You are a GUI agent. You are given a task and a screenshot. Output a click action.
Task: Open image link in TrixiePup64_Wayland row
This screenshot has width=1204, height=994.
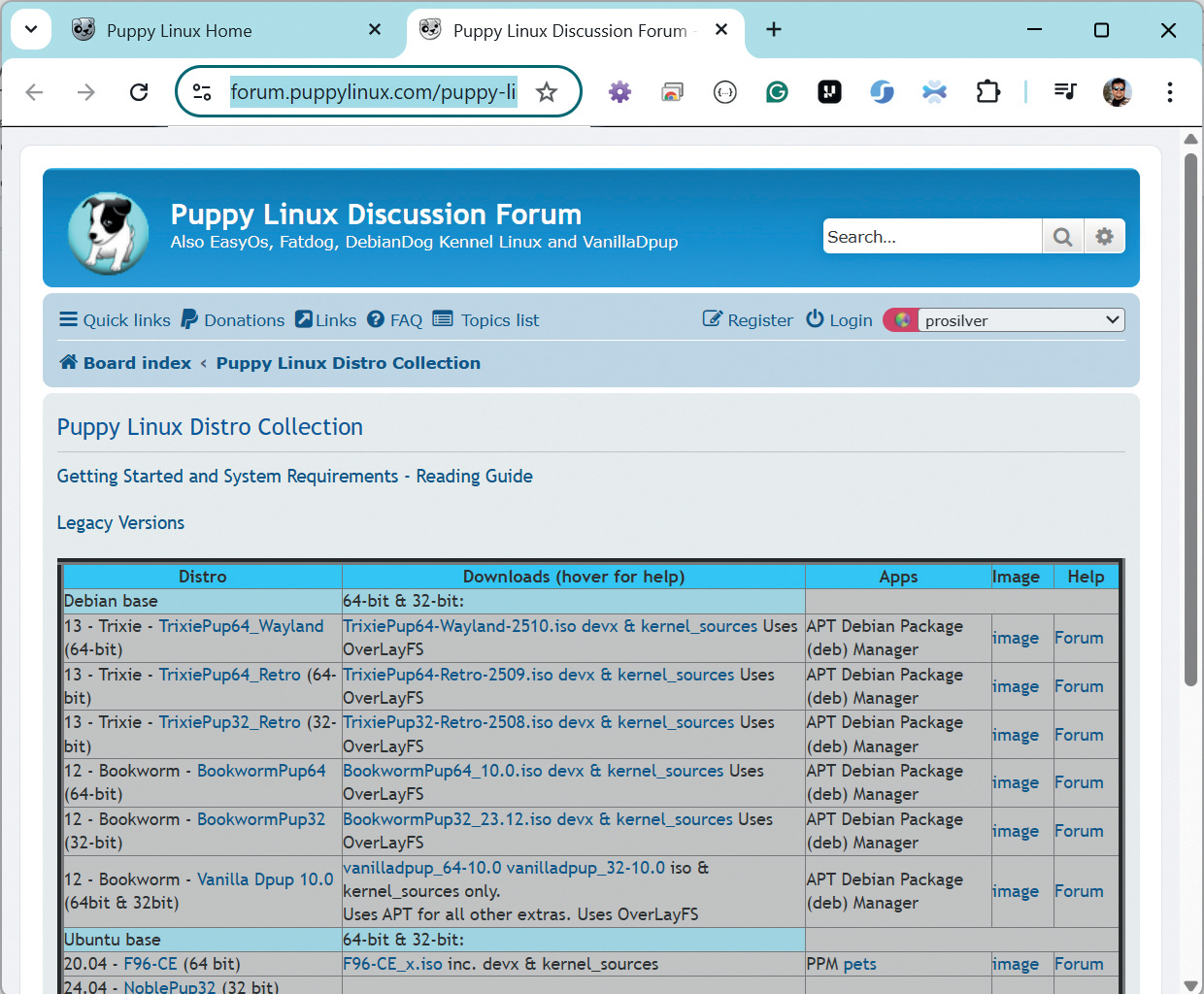(x=1016, y=638)
